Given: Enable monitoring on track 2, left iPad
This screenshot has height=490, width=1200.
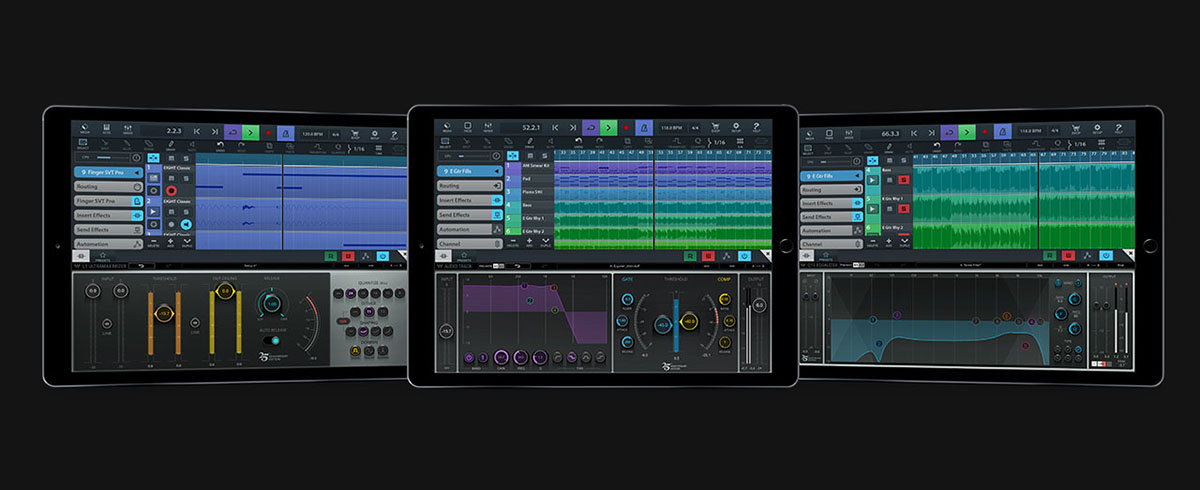Looking at the screenshot, I should tap(186, 224).
